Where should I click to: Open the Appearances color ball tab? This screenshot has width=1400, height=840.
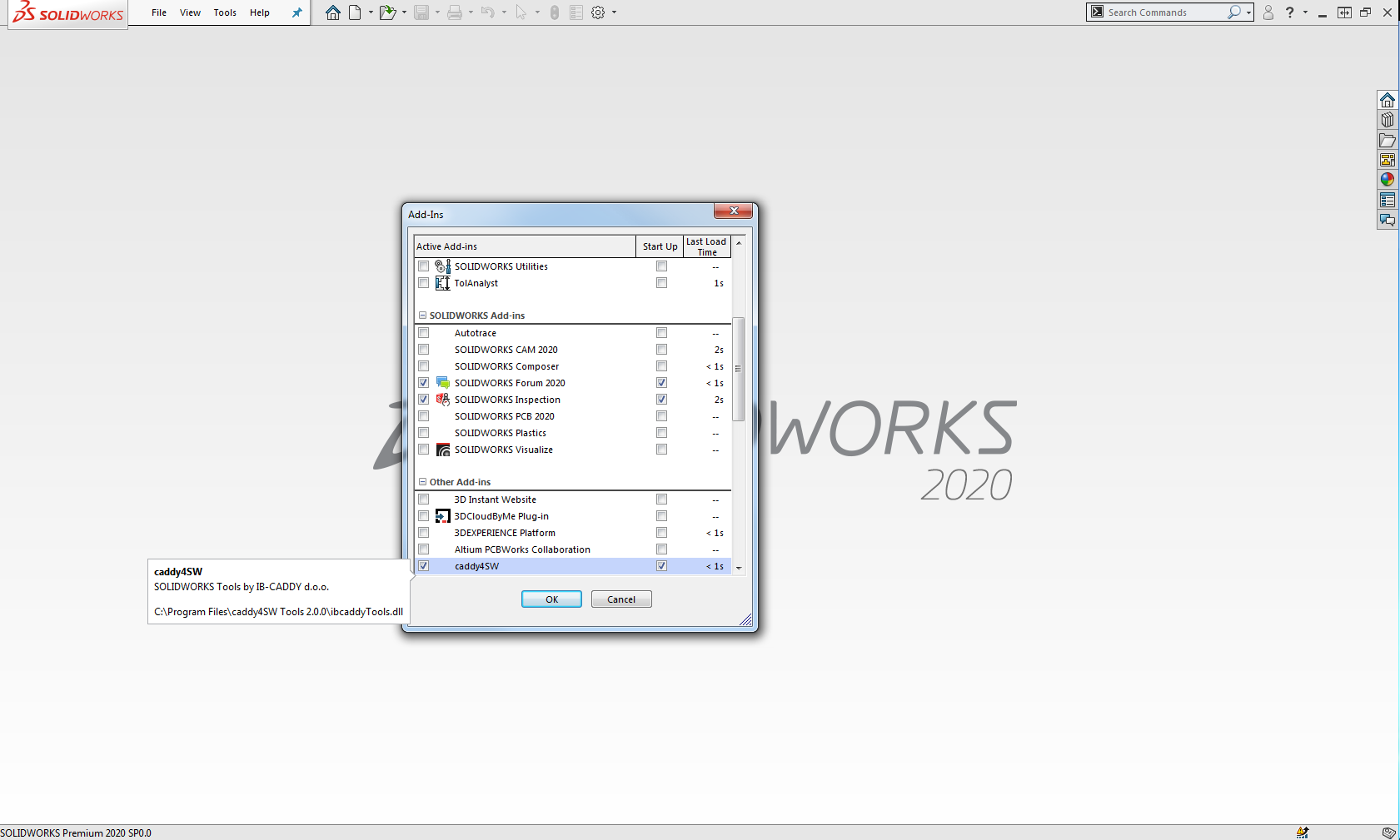click(1387, 180)
